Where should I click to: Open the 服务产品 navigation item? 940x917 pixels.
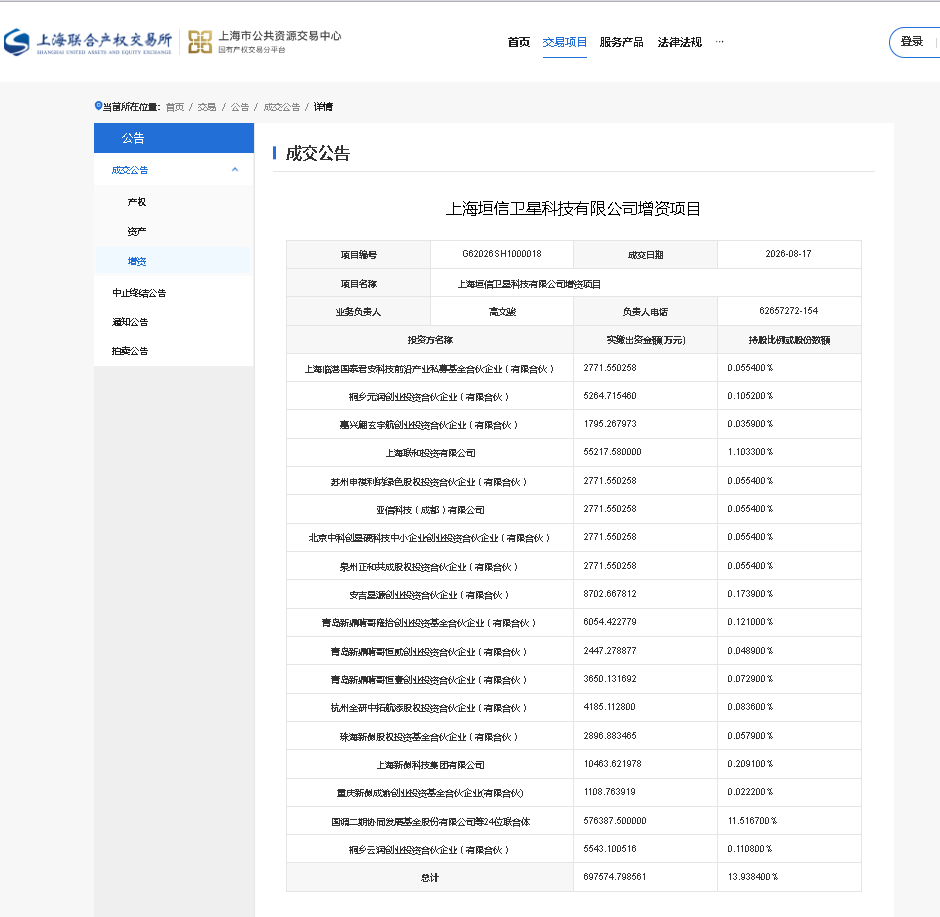(622, 42)
